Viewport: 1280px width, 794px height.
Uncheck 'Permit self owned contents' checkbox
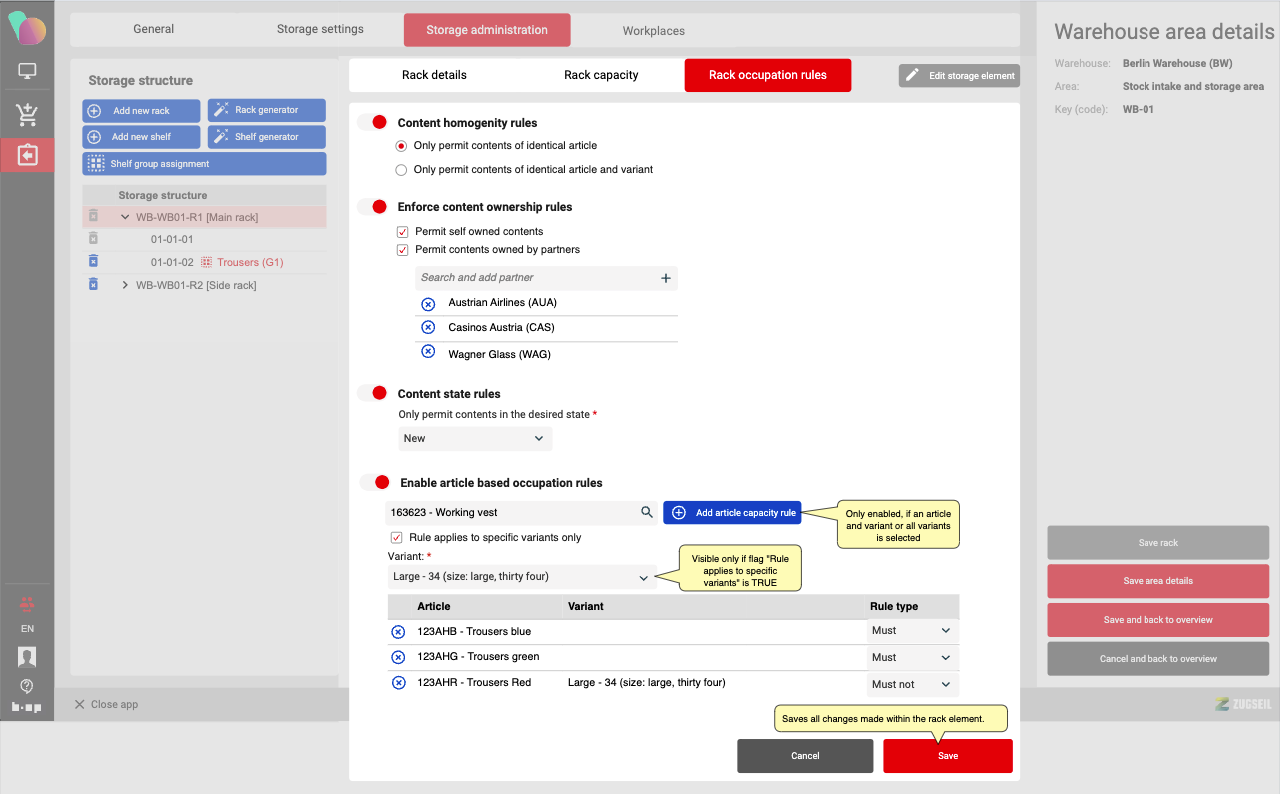tap(403, 232)
